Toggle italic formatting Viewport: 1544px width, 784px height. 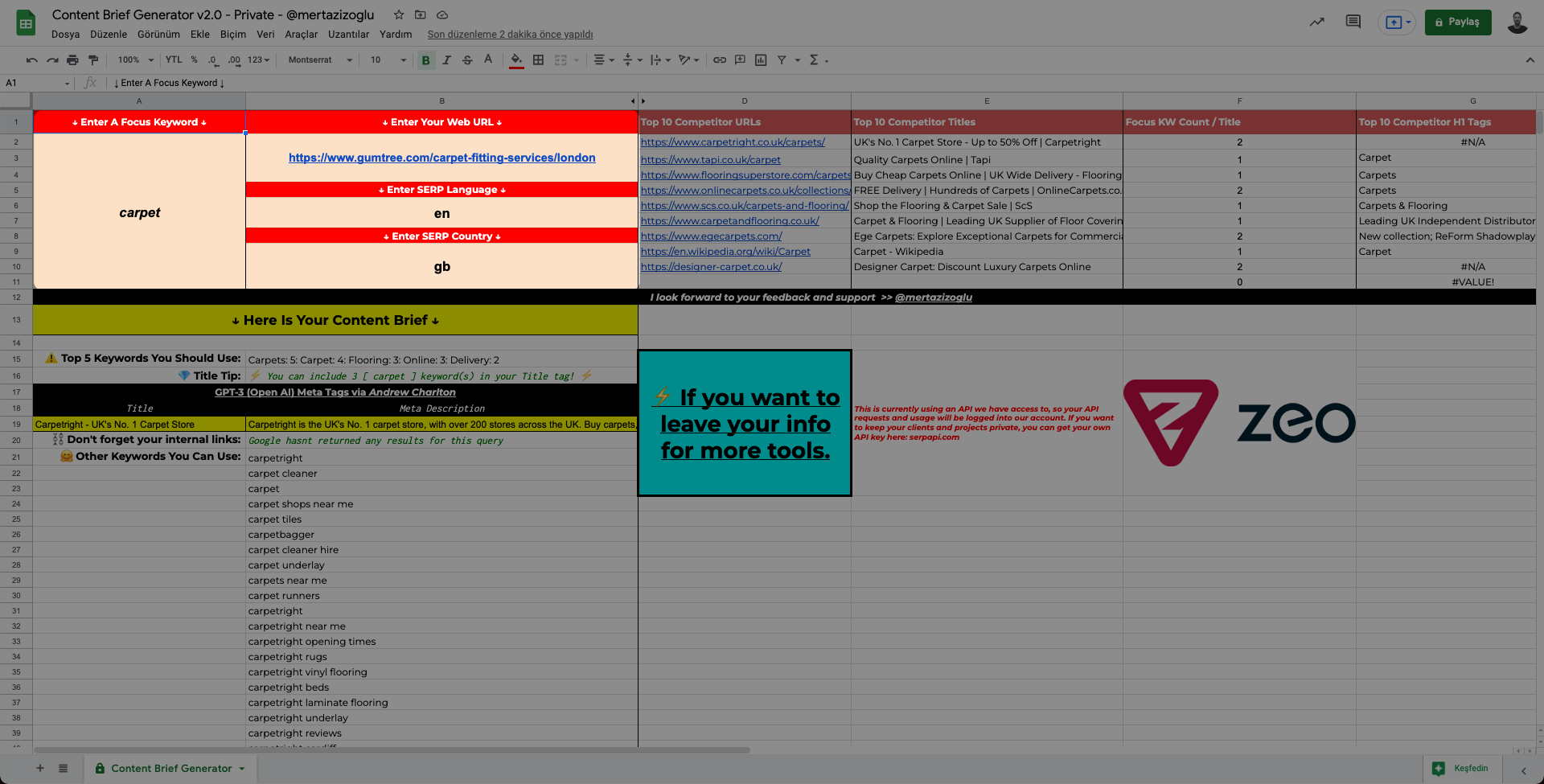[x=446, y=60]
